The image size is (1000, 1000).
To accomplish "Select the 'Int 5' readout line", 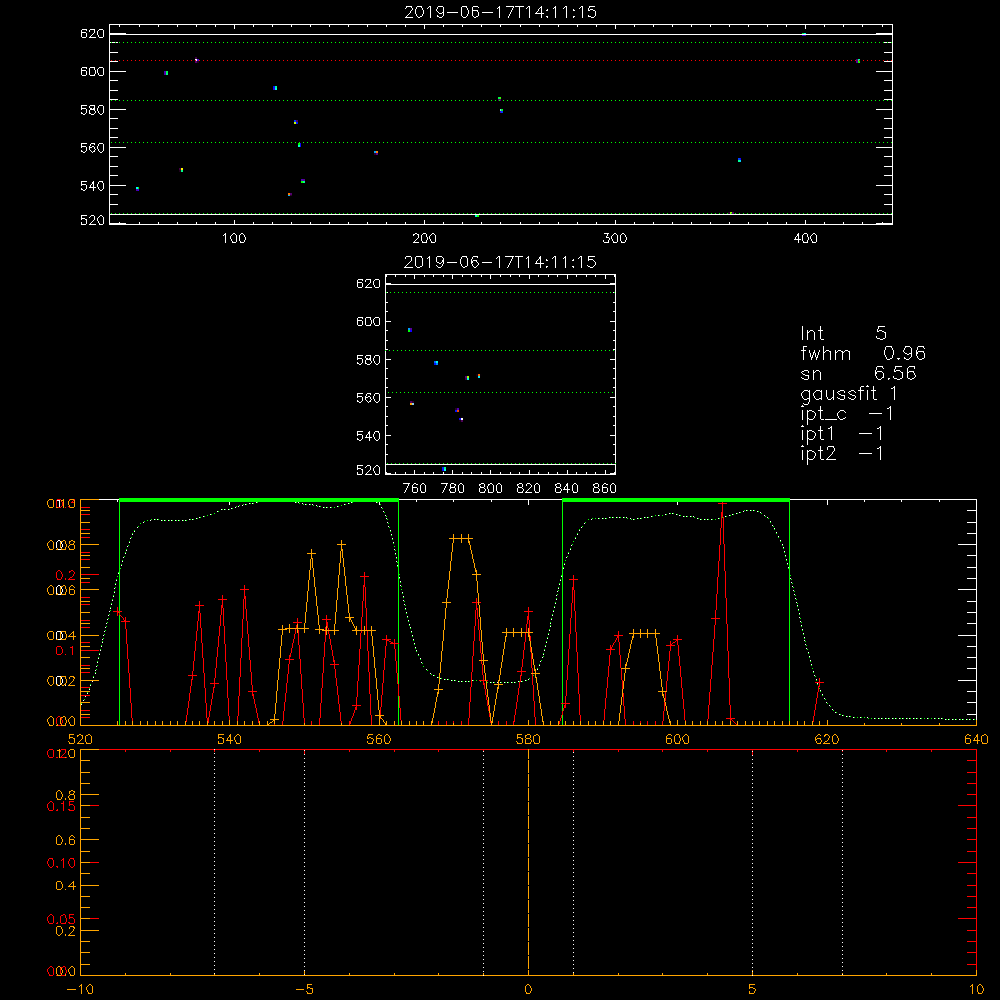I will click(843, 333).
